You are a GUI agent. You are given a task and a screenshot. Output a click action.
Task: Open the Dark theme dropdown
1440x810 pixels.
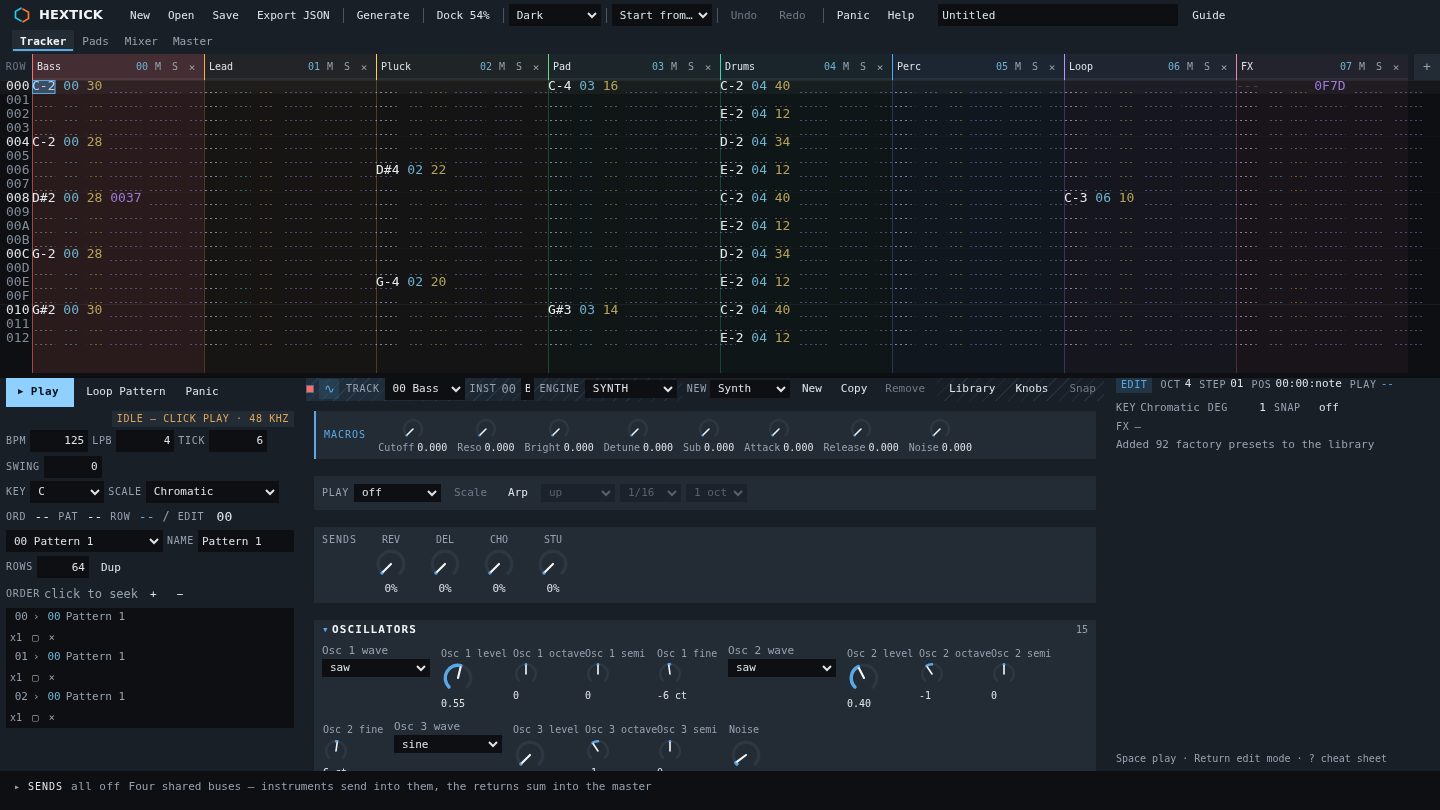(555, 15)
